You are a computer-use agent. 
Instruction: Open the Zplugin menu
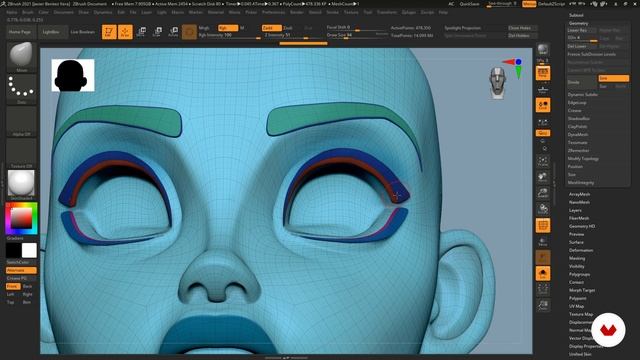(x=409, y=12)
